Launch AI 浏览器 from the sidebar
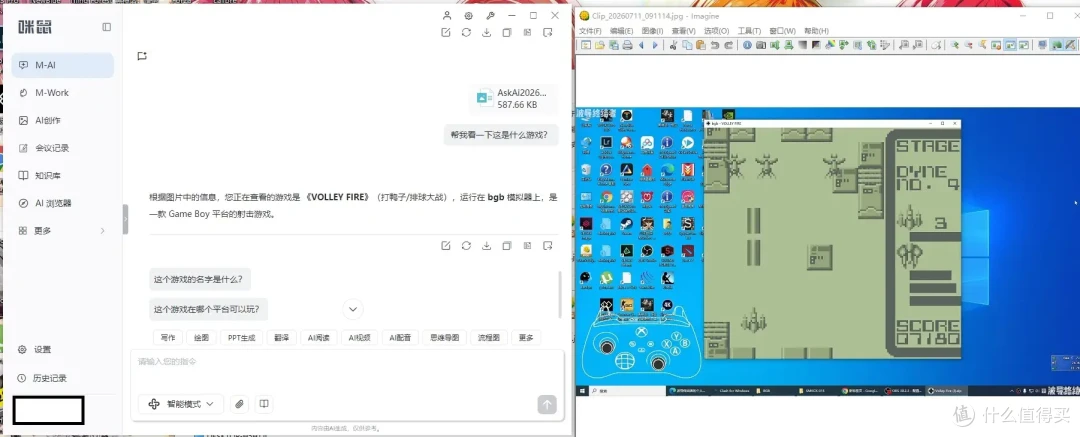 click(63, 203)
